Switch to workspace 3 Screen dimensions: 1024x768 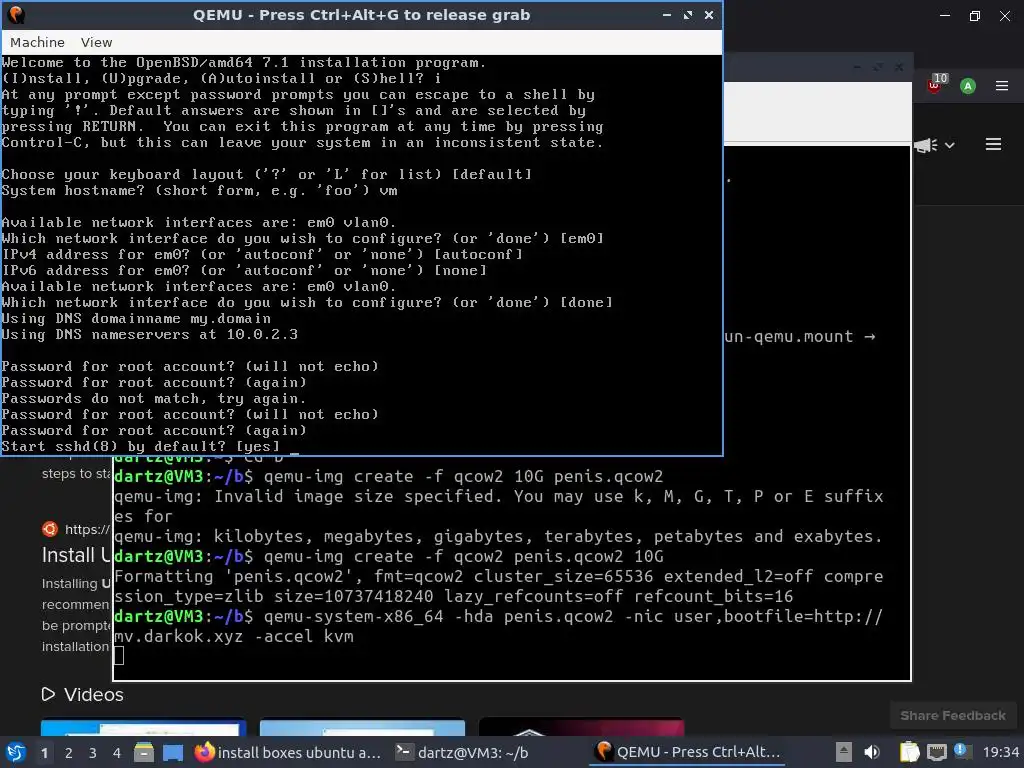click(92, 753)
